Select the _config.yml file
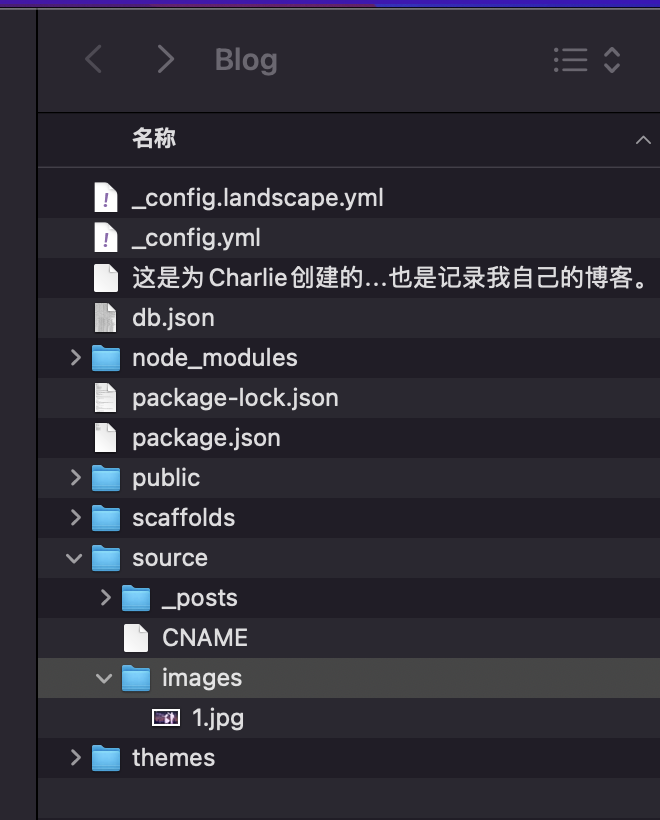660x820 pixels. [196, 238]
